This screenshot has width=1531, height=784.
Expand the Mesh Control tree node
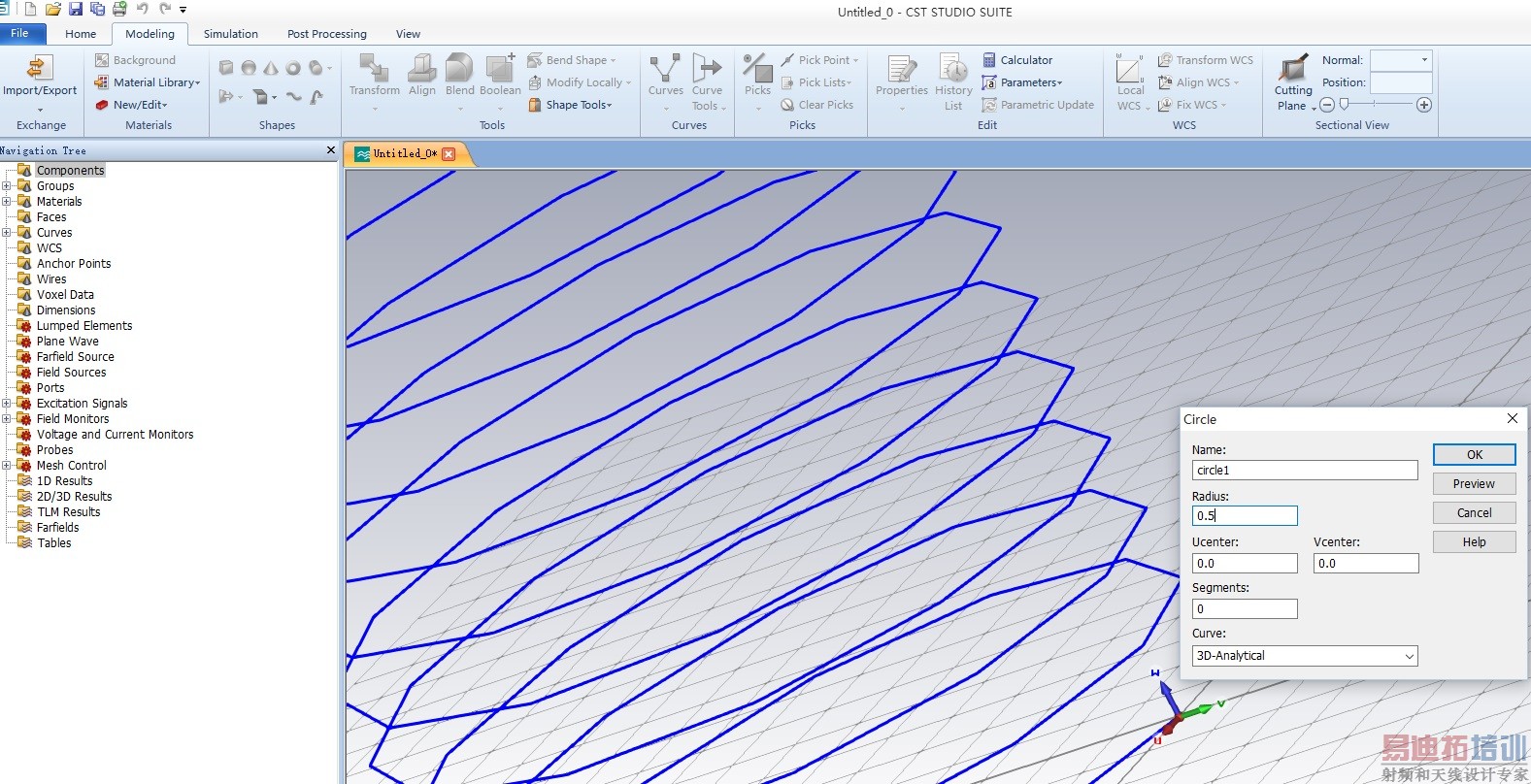(7, 466)
